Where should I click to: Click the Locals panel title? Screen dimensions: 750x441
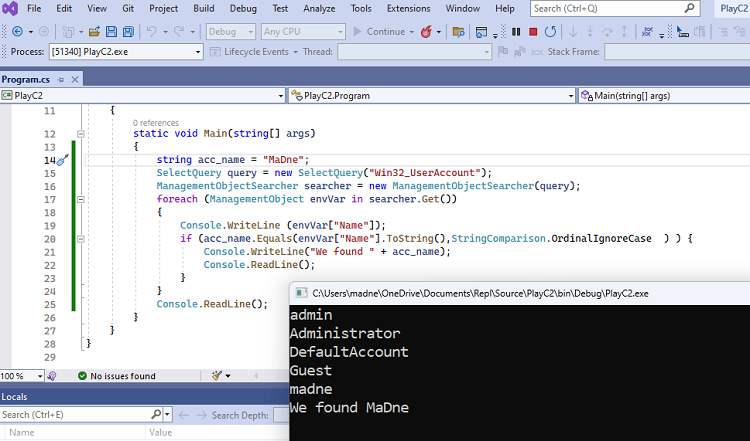(x=14, y=397)
